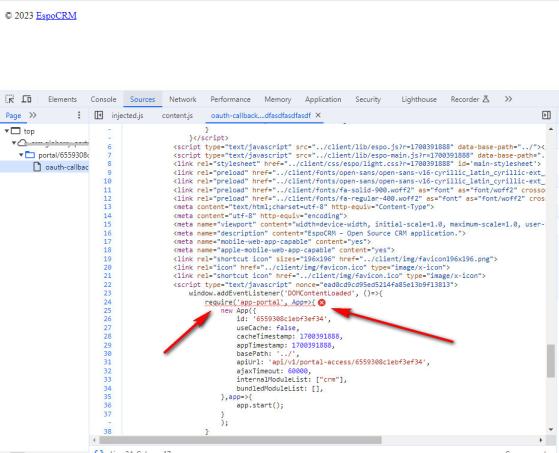
Task: Click the "internalModuleList: ["crm"]," code line
Action: (x=292, y=380)
